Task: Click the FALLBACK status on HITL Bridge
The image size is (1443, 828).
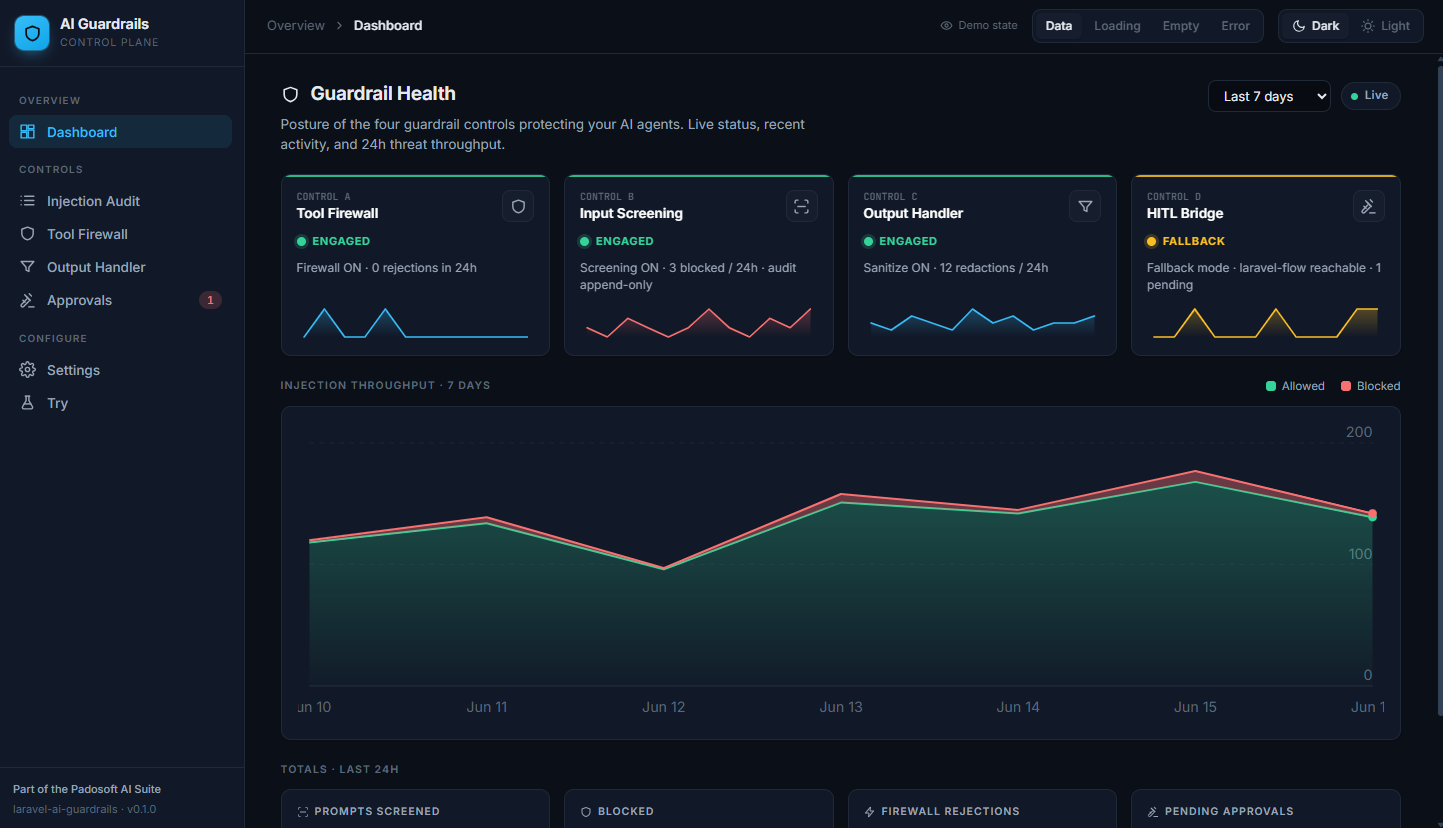Action: [x=1186, y=241]
